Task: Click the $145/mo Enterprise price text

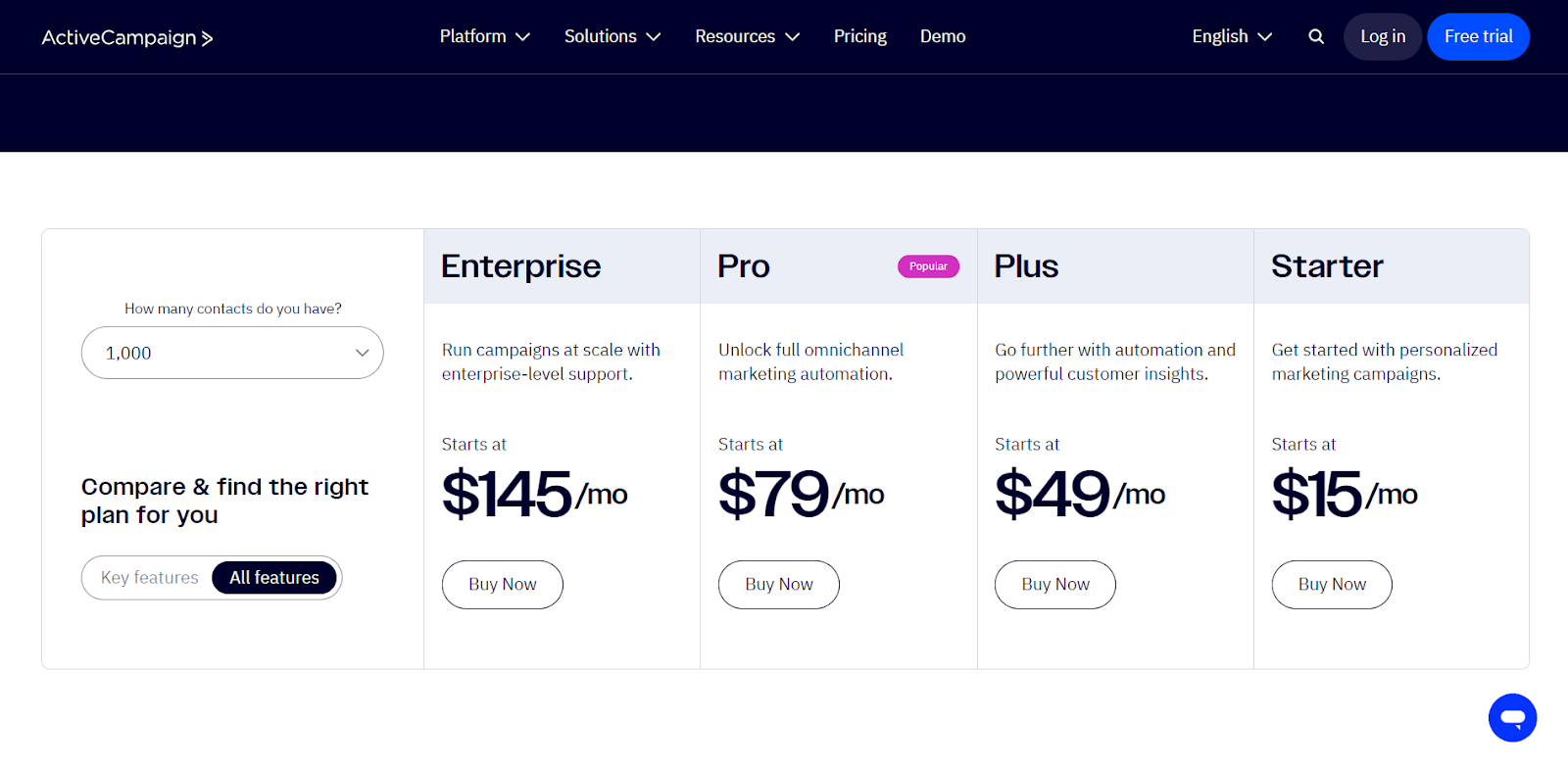Action: point(534,495)
